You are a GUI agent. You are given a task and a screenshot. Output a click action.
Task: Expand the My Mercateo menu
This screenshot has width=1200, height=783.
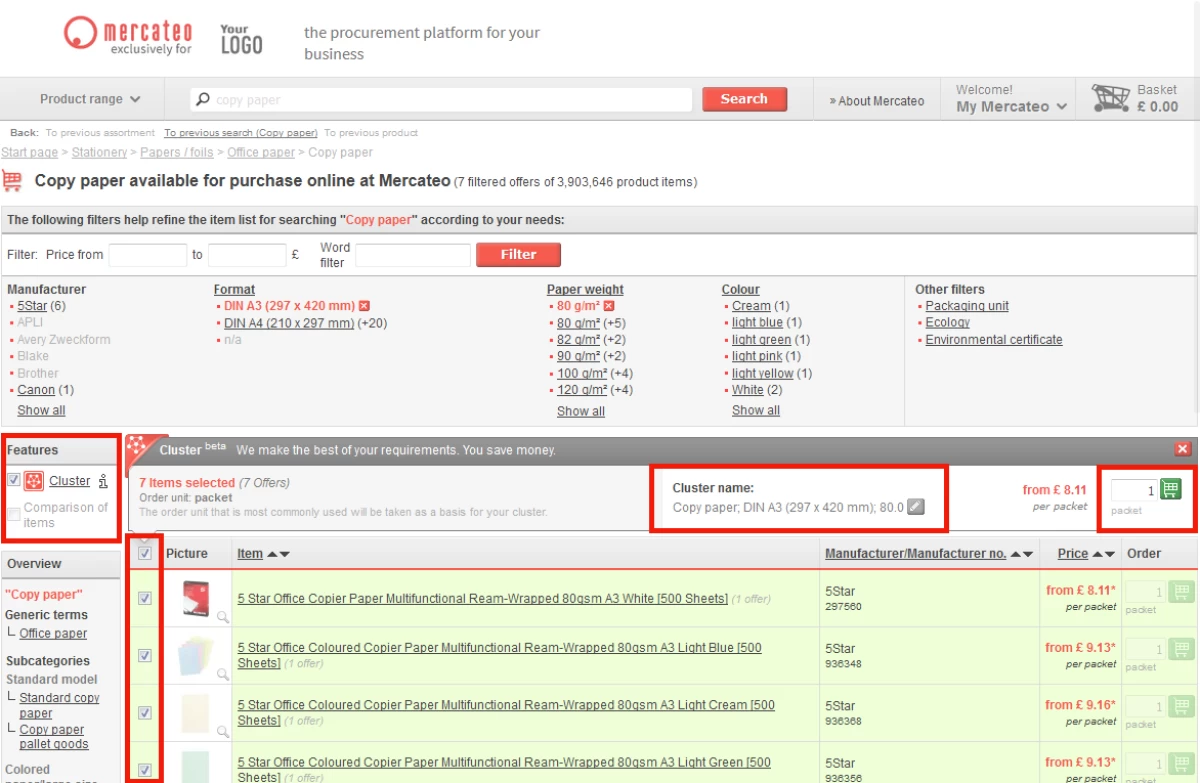1010,106
